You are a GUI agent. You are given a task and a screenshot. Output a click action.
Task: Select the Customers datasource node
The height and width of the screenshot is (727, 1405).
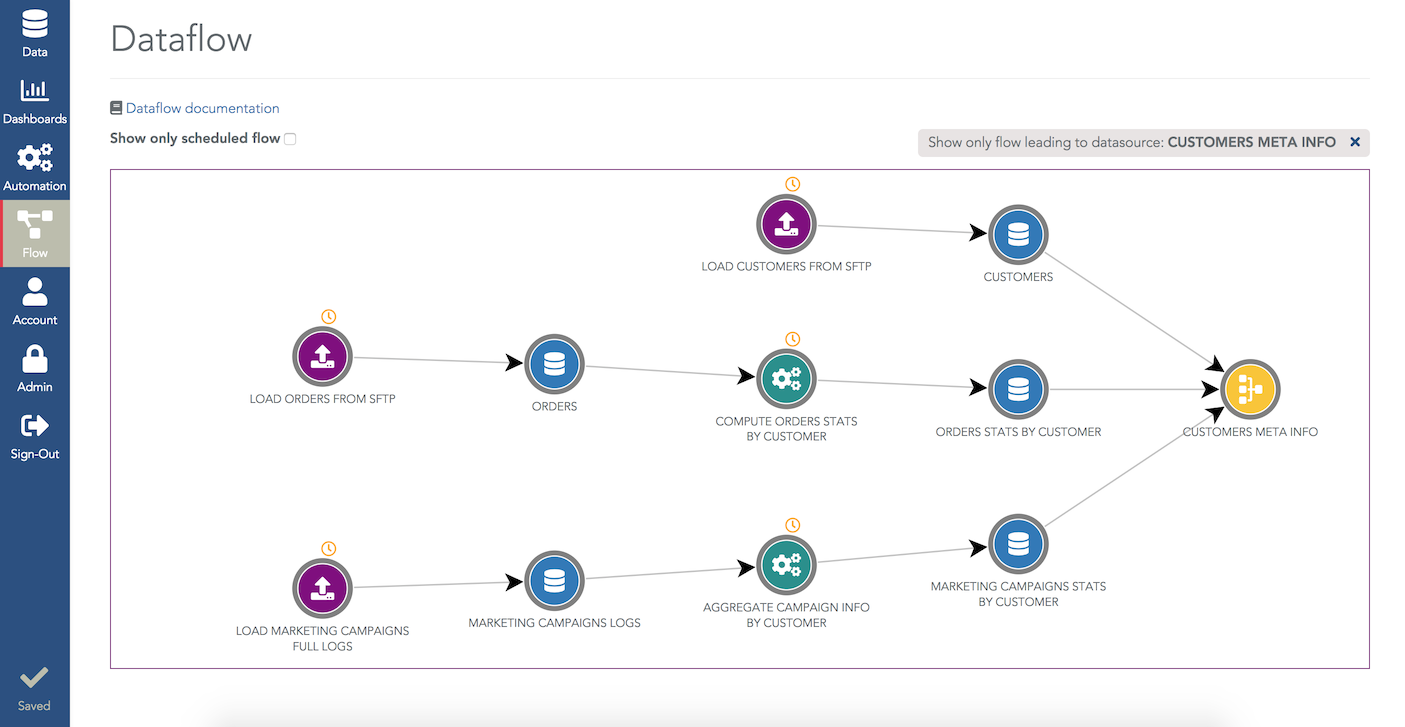point(1018,235)
